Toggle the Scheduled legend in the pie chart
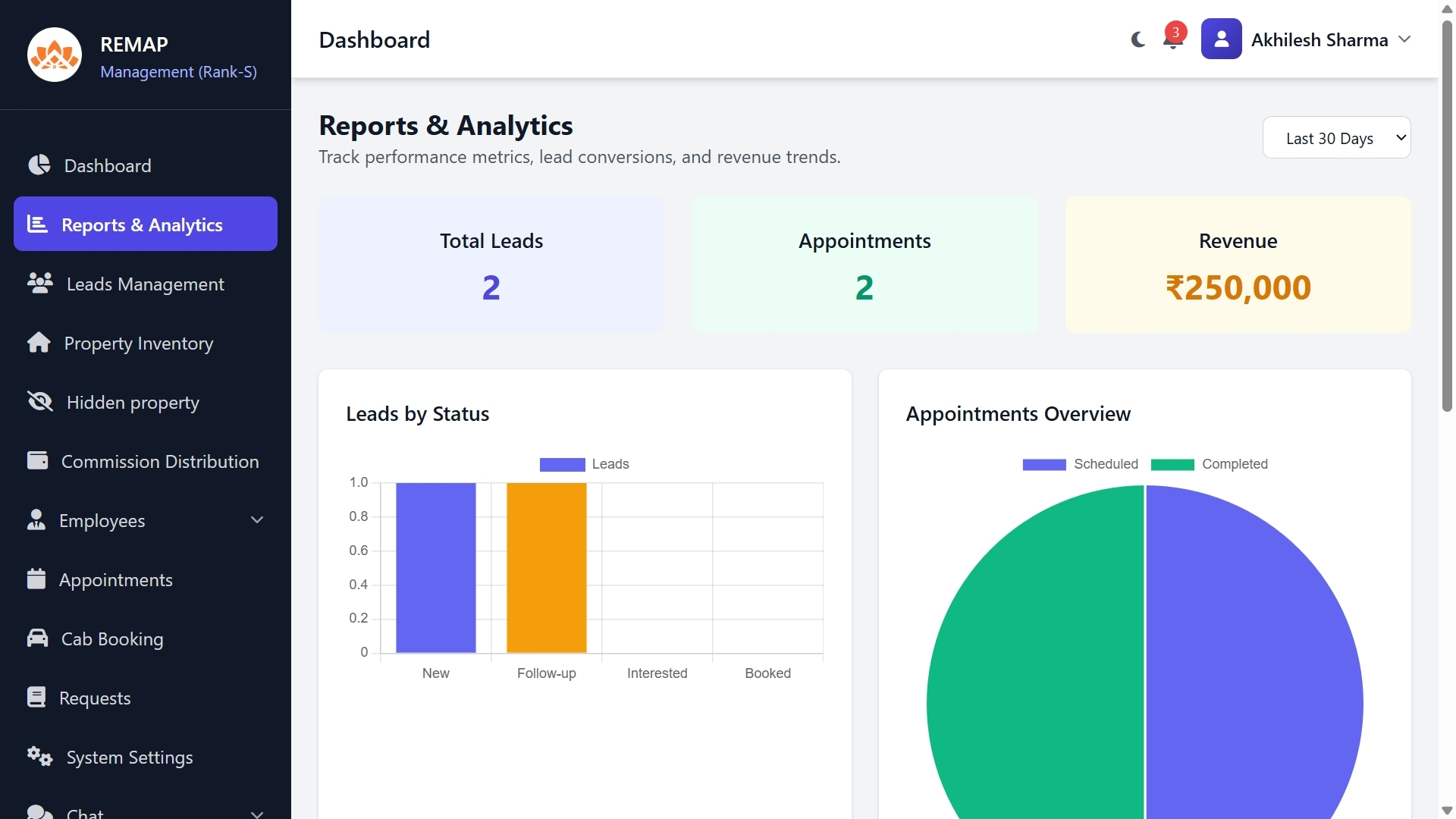The width and height of the screenshot is (1456, 819). coord(1080,463)
